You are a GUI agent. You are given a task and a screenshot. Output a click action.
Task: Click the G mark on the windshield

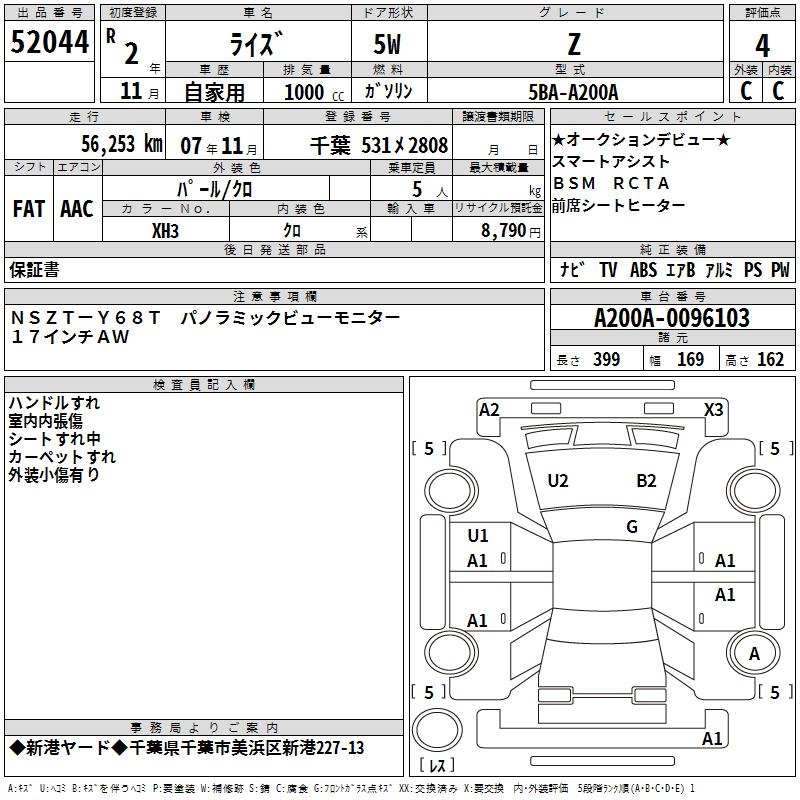pos(632,527)
